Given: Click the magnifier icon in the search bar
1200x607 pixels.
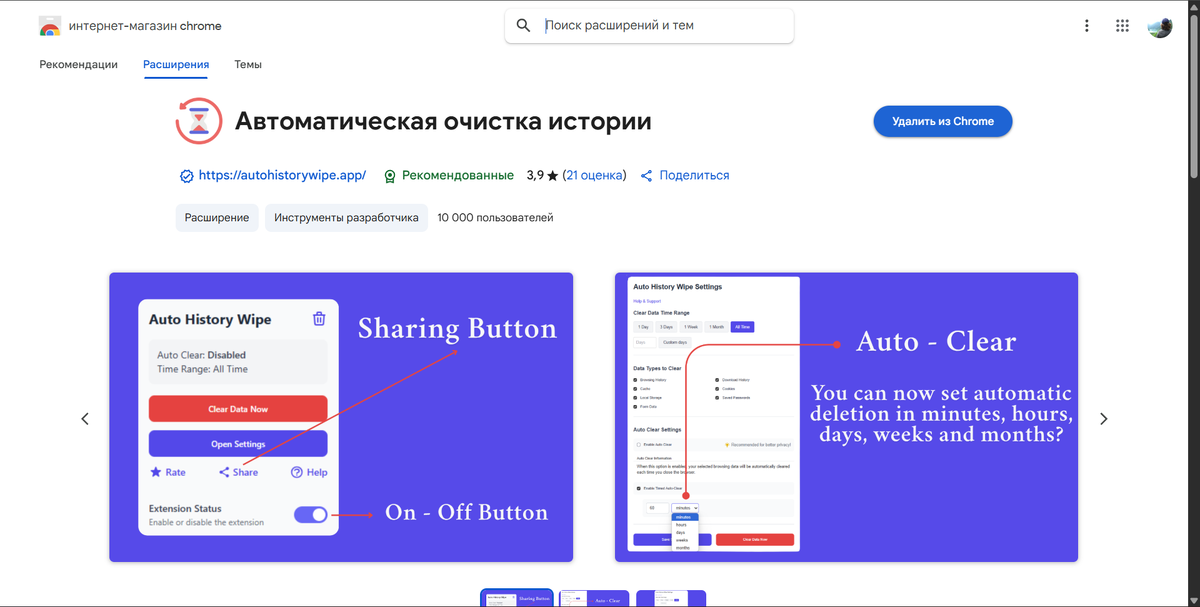Looking at the screenshot, I should click(523, 26).
